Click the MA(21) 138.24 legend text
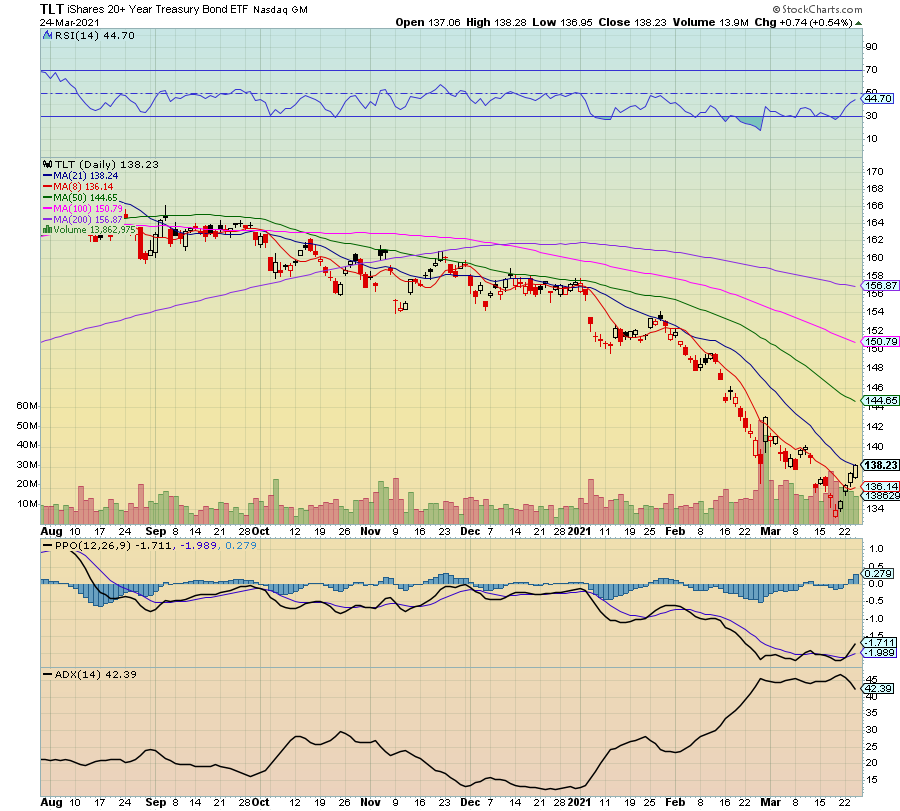The image size is (900, 811). coord(86,176)
